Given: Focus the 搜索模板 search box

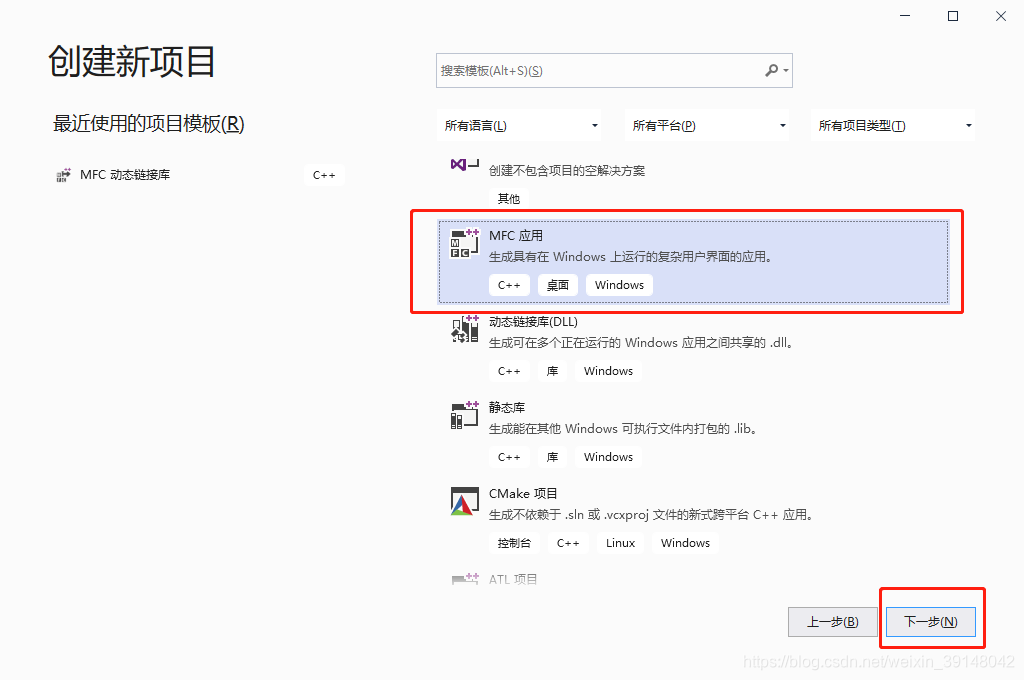Looking at the screenshot, I should click(x=614, y=71).
